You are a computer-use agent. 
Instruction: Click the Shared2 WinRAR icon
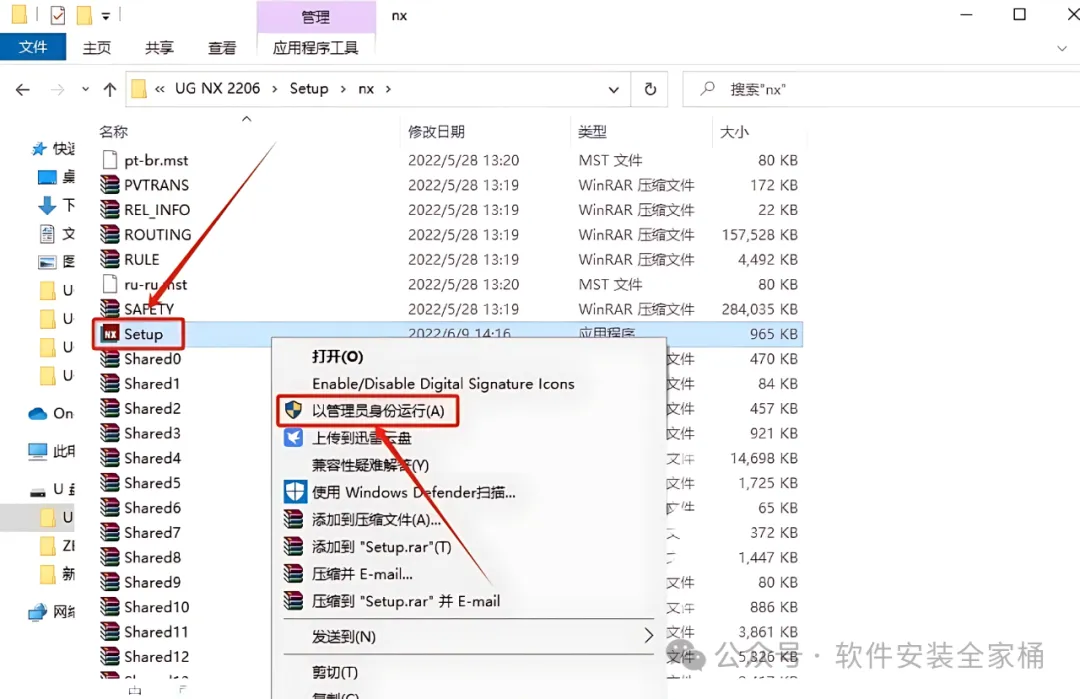point(110,408)
